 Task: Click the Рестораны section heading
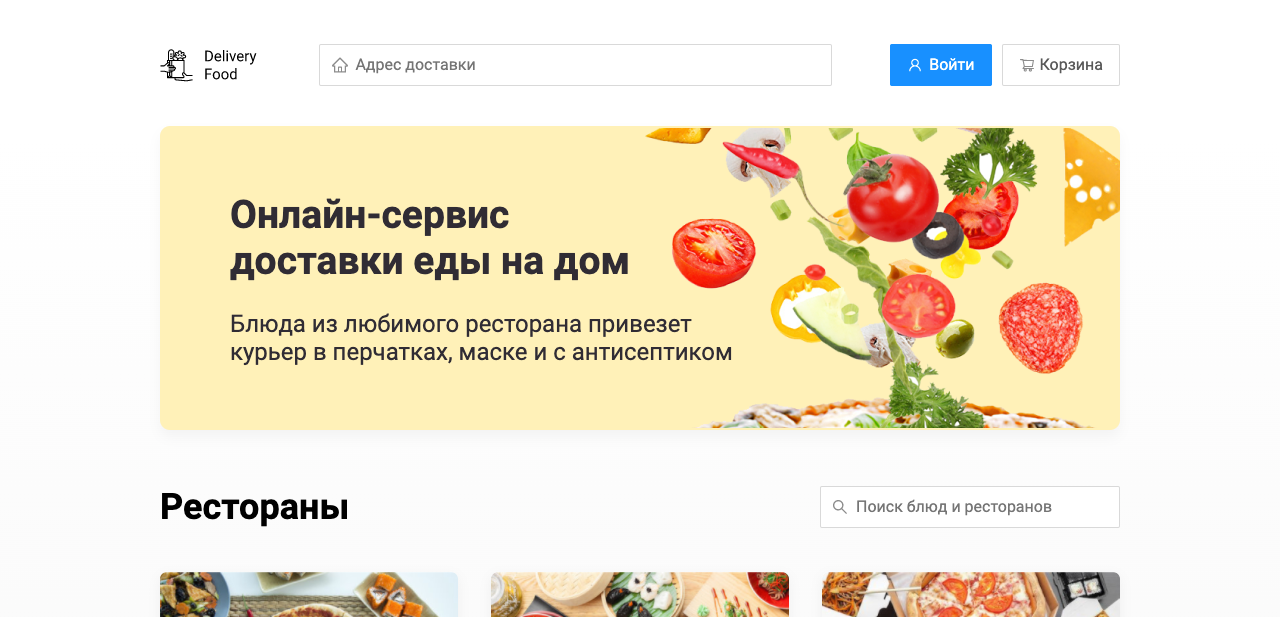[x=254, y=507]
